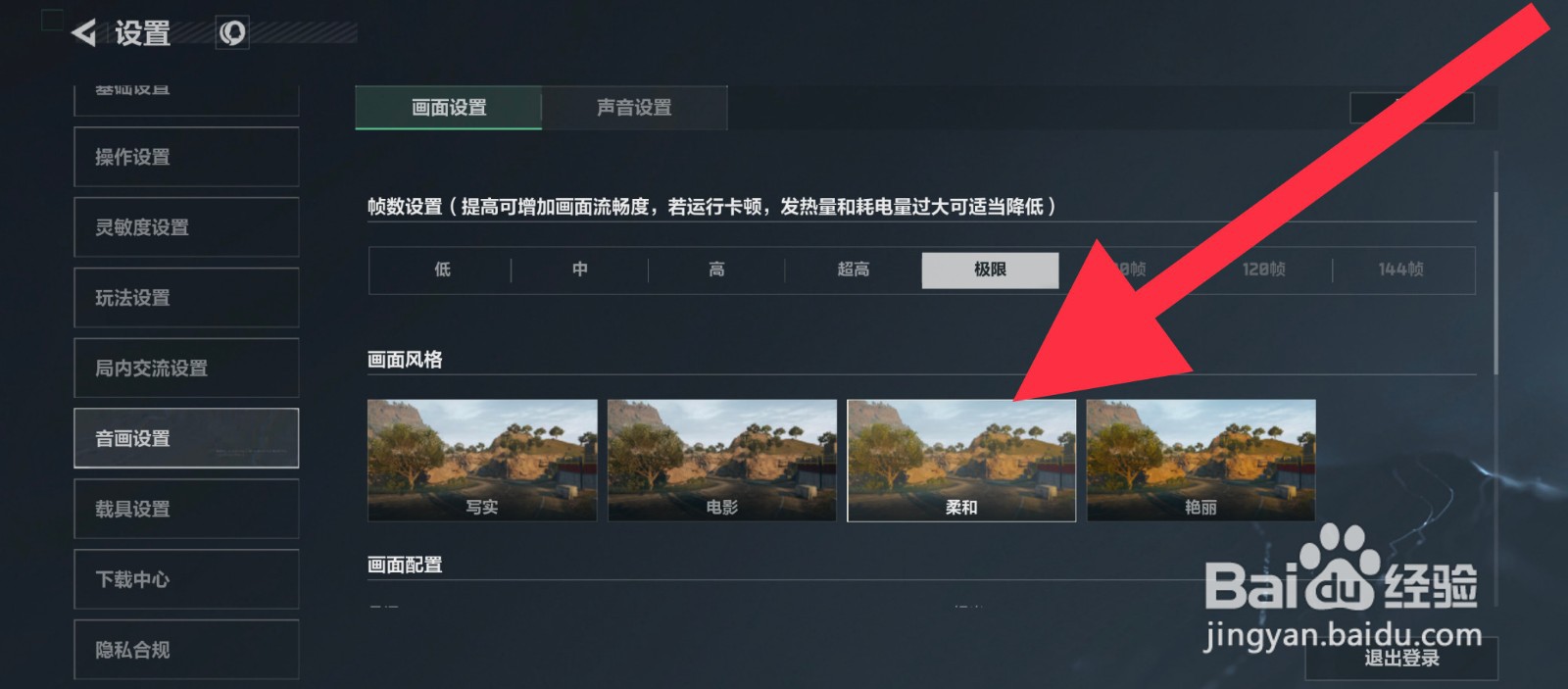Choose the 144帧 frame rate
This screenshot has height=689, width=1568.
click(1400, 270)
